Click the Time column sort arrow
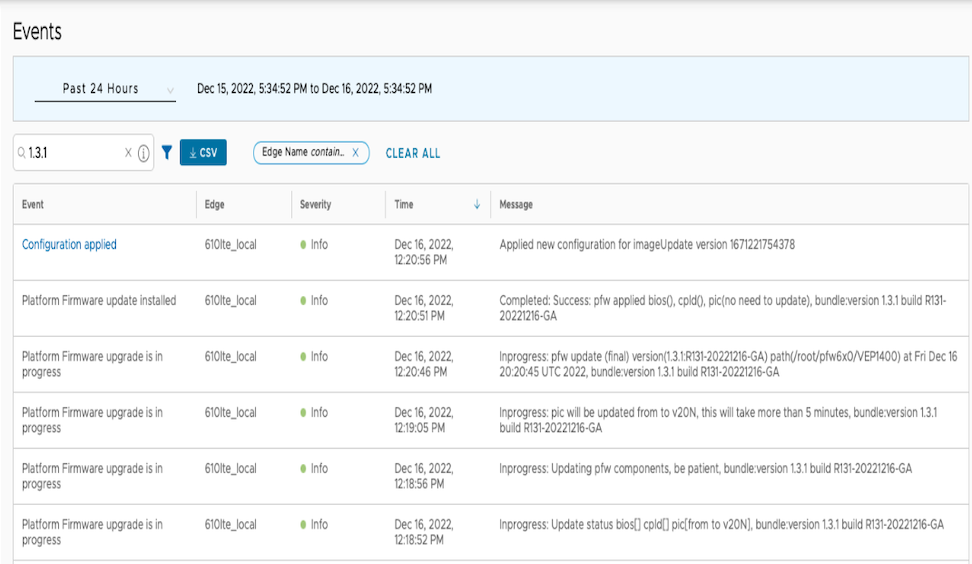972x564 pixels. click(477, 204)
